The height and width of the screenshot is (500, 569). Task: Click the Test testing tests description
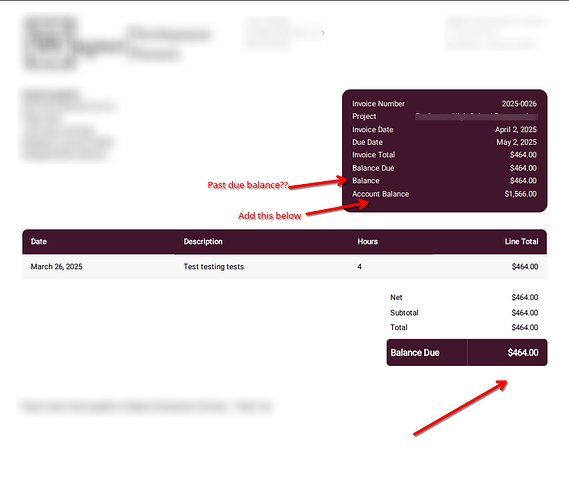pyautogui.click(x=214, y=267)
